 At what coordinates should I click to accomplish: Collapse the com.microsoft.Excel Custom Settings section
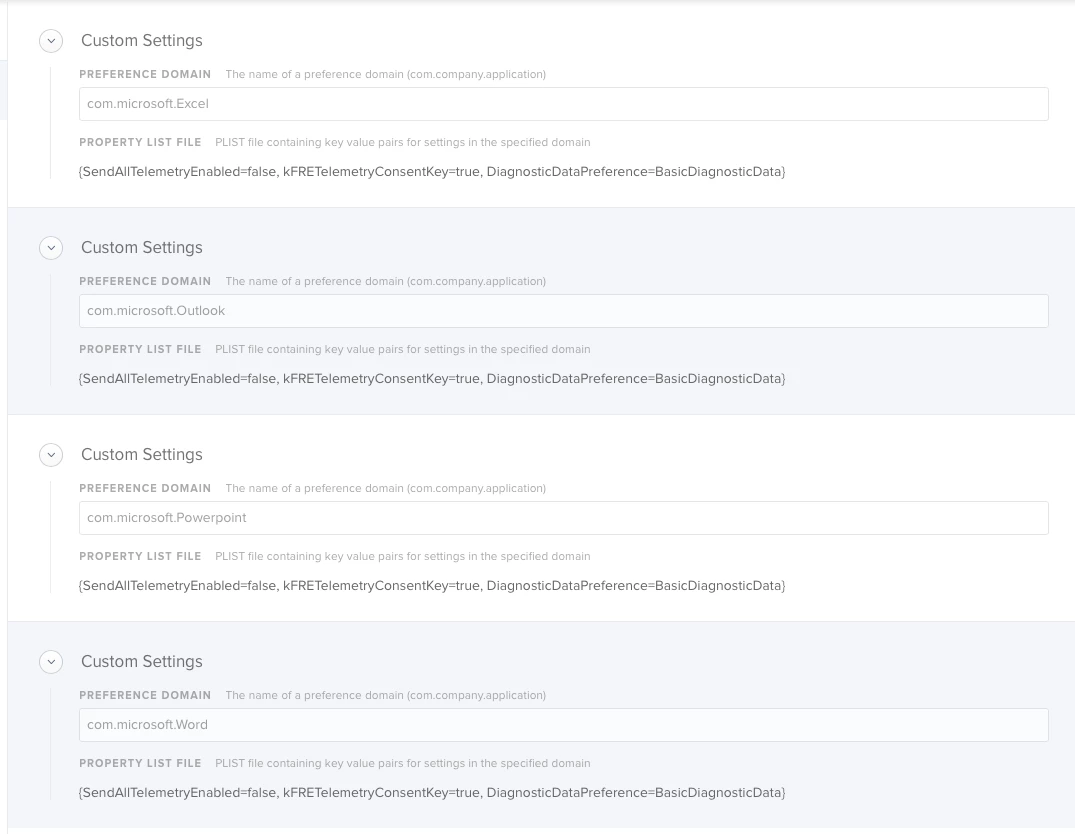[51, 41]
